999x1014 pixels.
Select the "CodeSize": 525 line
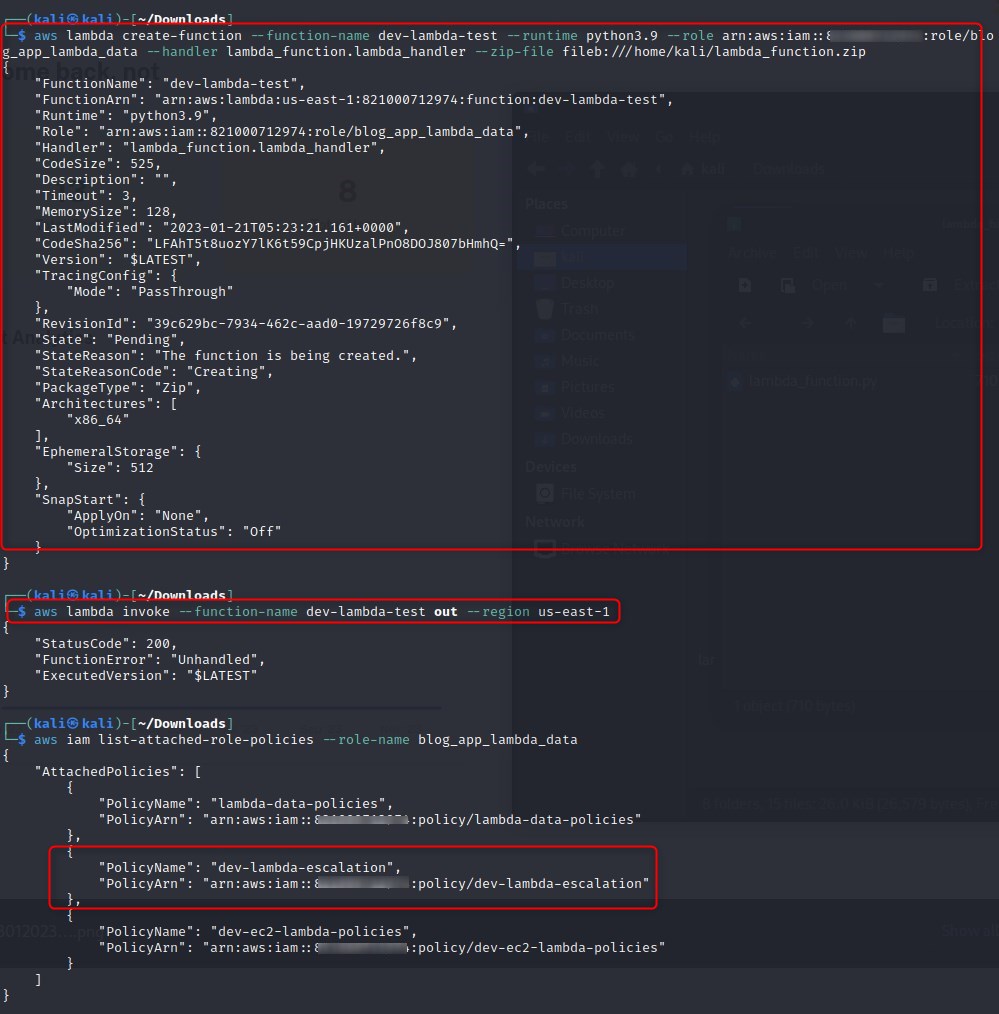pyautogui.click(x=98, y=164)
